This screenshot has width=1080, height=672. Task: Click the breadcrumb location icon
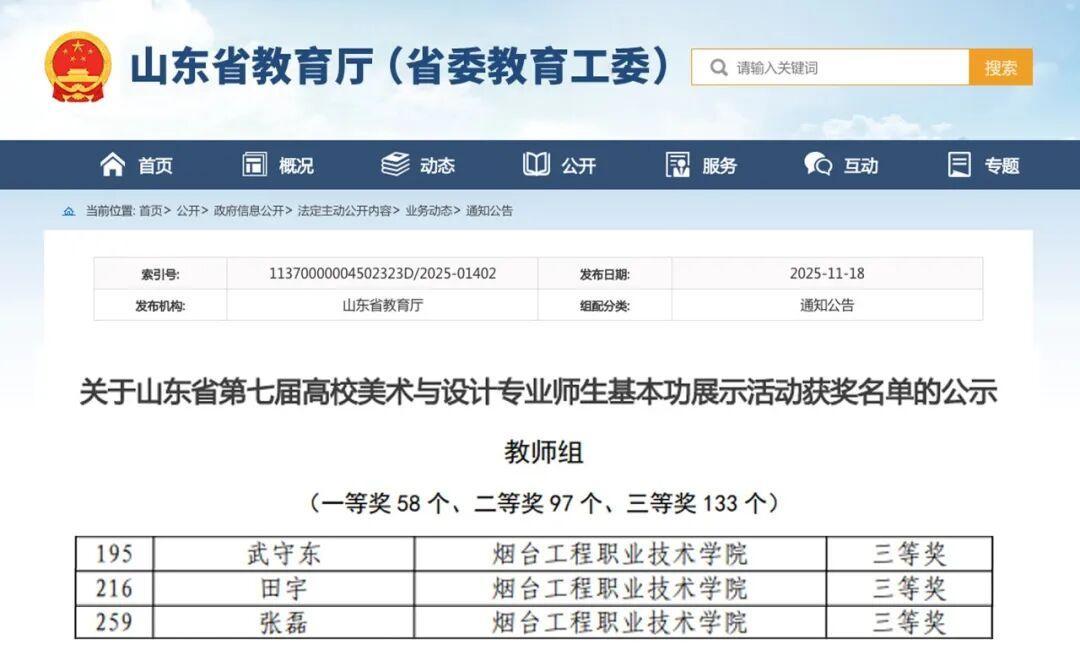point(69,212)
